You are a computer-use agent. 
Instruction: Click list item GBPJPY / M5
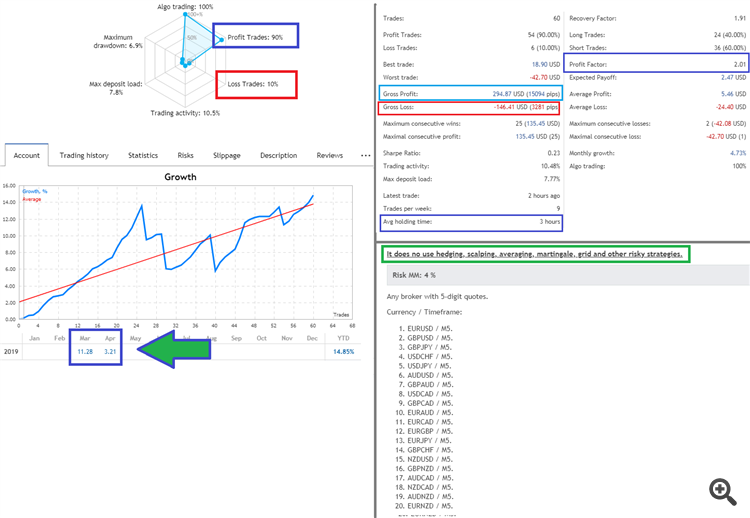(430, 347)
